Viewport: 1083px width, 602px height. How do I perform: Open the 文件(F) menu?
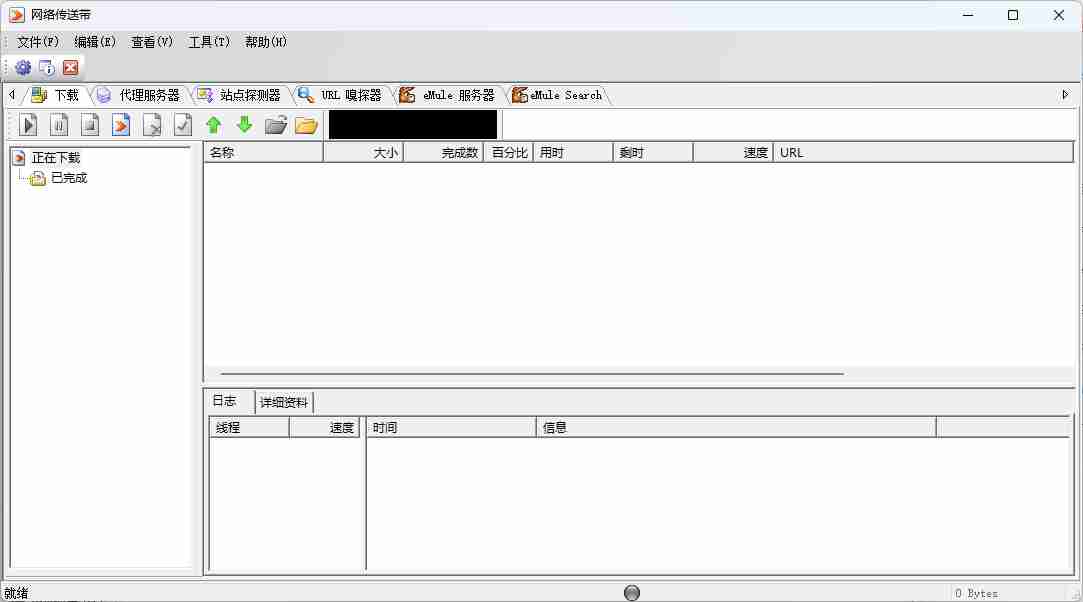[38, 42]
